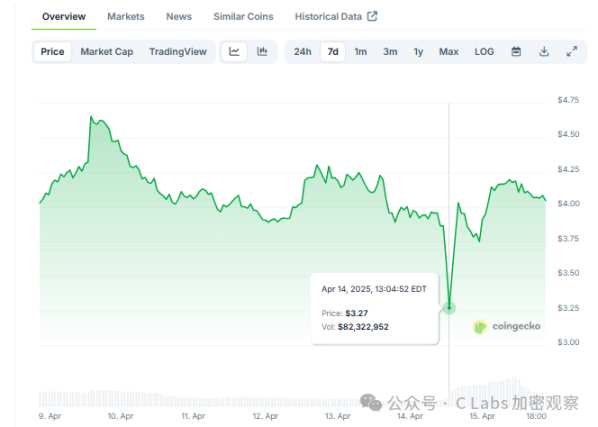Viewport: 598px width, 427px height.
Task: Click the tooltip timestamp Apr 14, 2025
Action: pyautogui.click(x=374, y=289)
